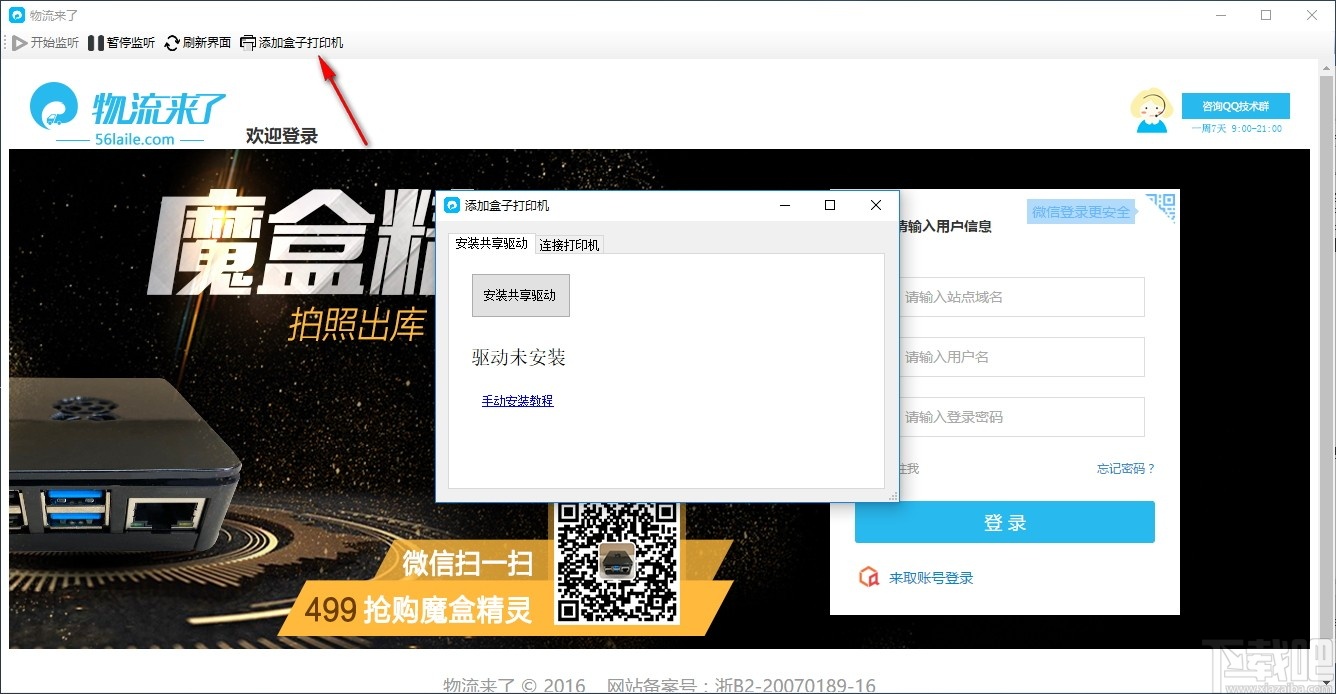Click the 微信扫一扫 banner text
The height and width of the screenshot is (694, 1336).
[467, 563]
